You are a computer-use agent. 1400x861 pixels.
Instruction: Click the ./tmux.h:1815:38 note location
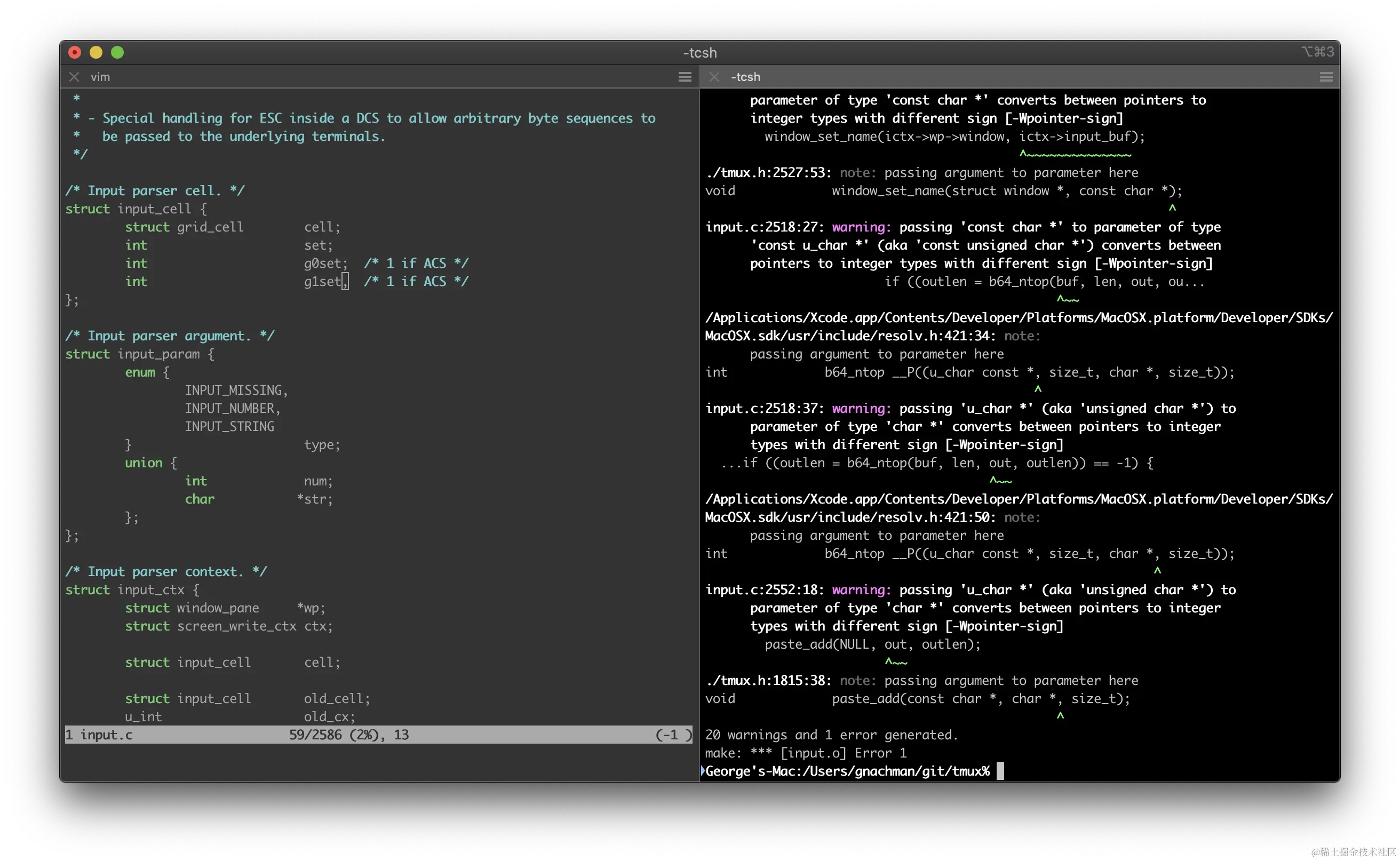pos(768,681)
